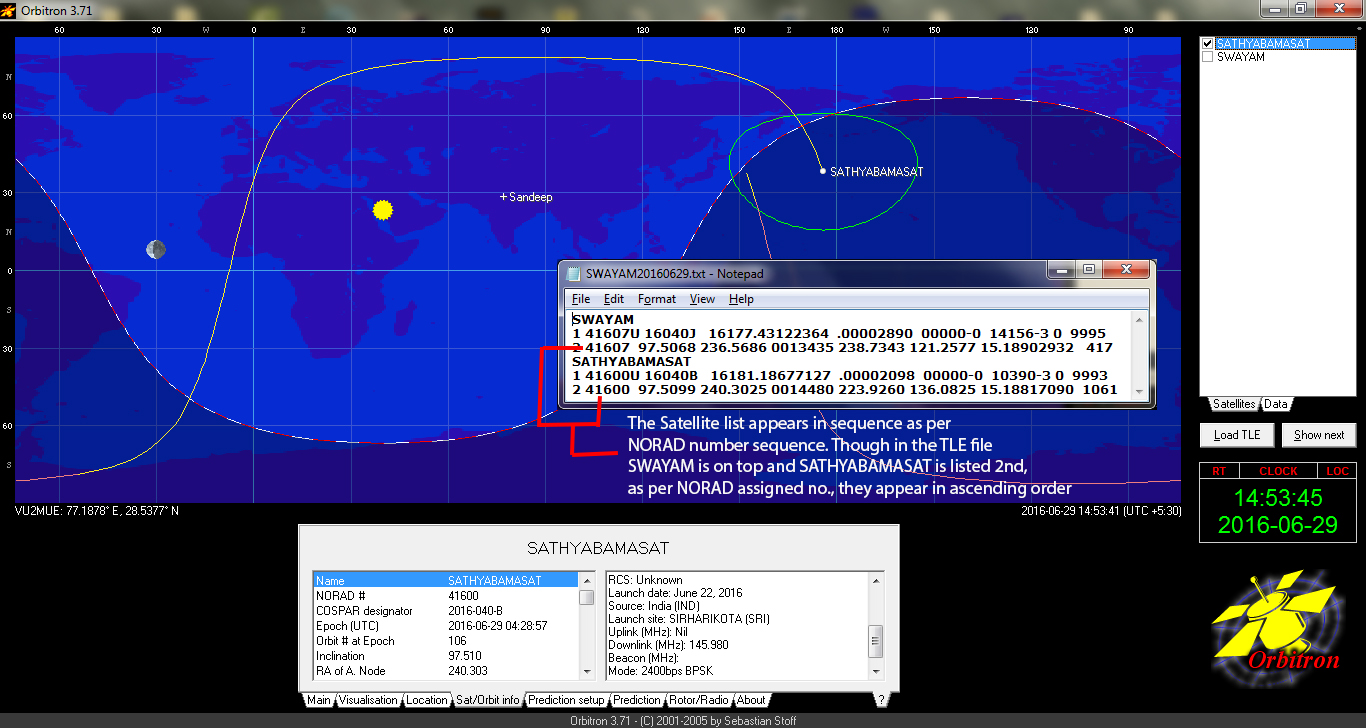Switch to the Prediction setup tab

tap(566, 700)
